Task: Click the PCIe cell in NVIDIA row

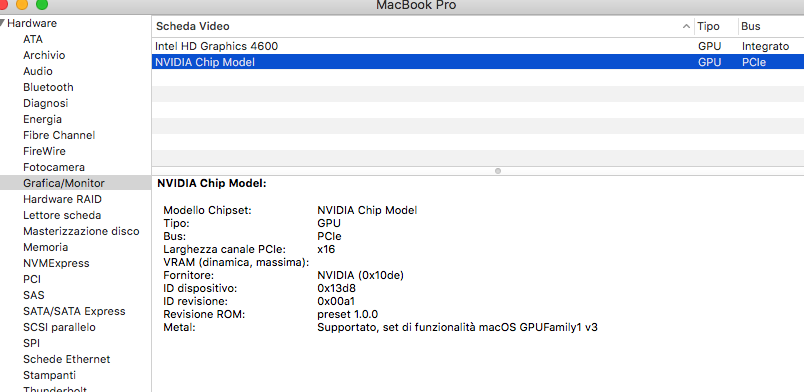Action: click(x=754, y=62)
